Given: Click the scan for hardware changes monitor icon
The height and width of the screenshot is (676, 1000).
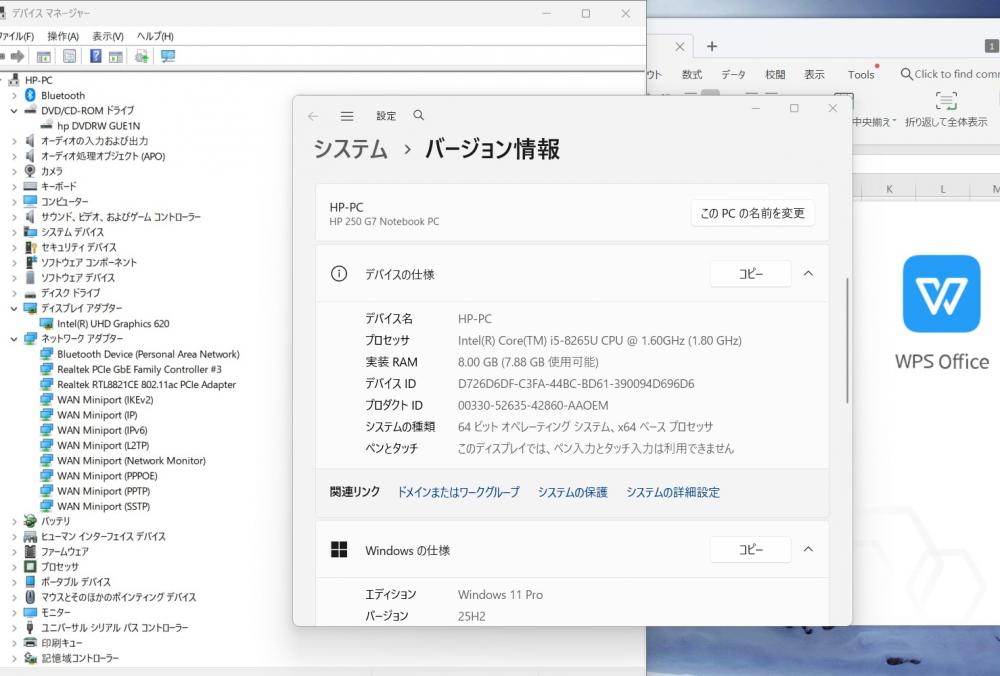Looking at the screenshot, I should [167, 56].
